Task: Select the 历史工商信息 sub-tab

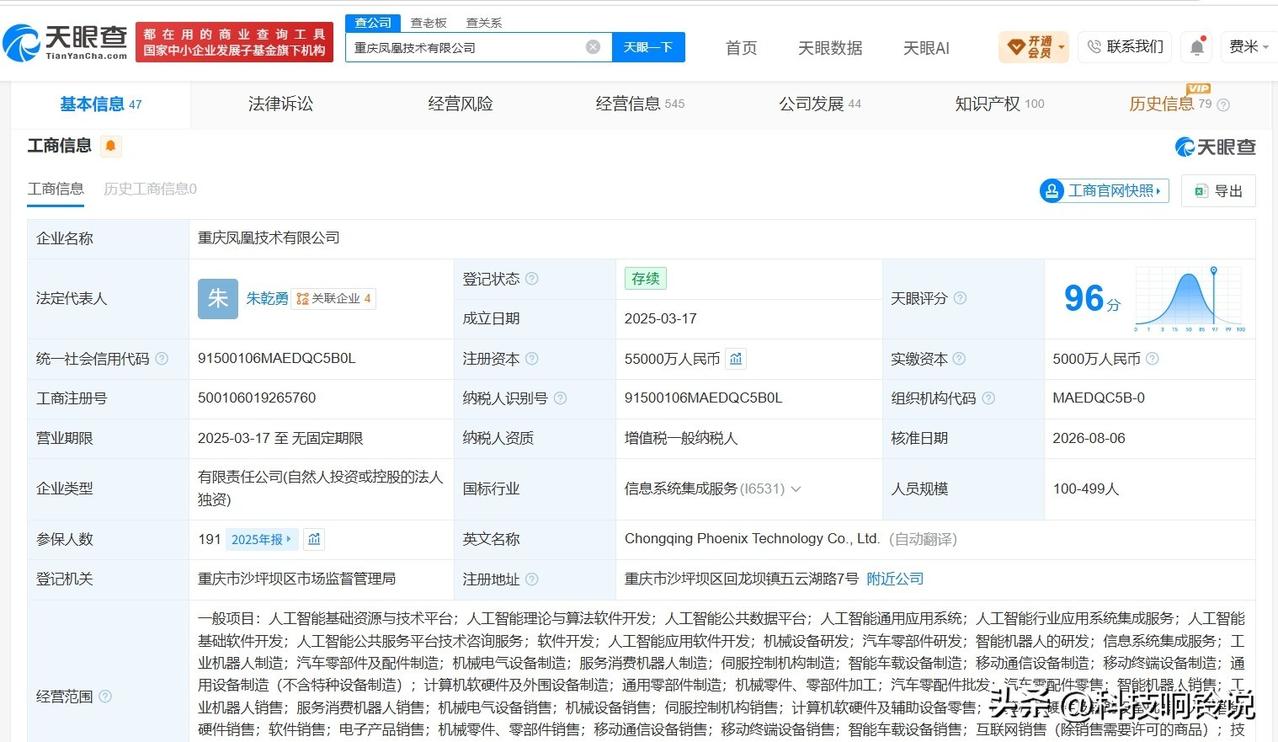Action: click(150, 189)
